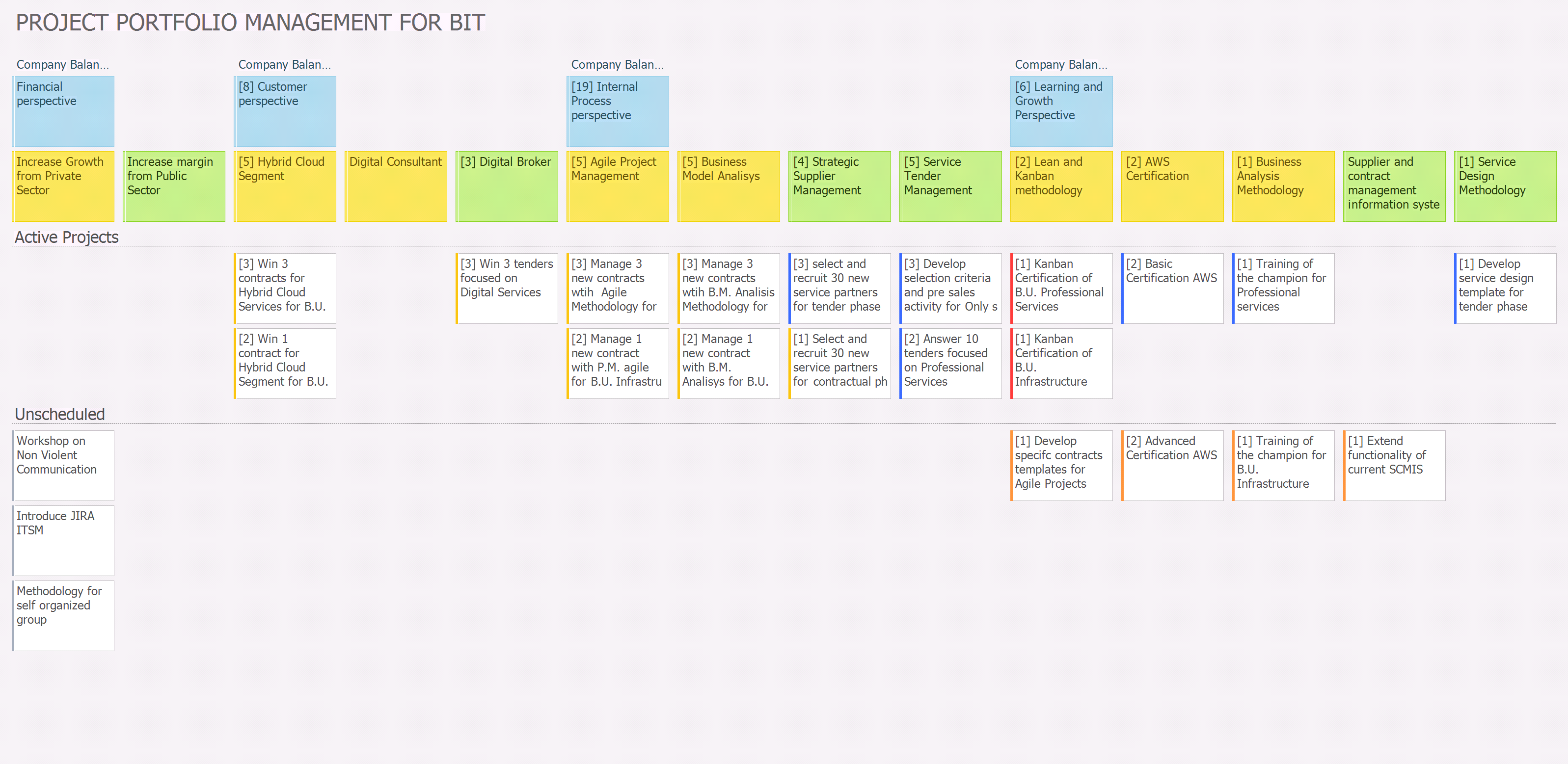
Task: Select the Financial perspective card
Action: (63, 111)
